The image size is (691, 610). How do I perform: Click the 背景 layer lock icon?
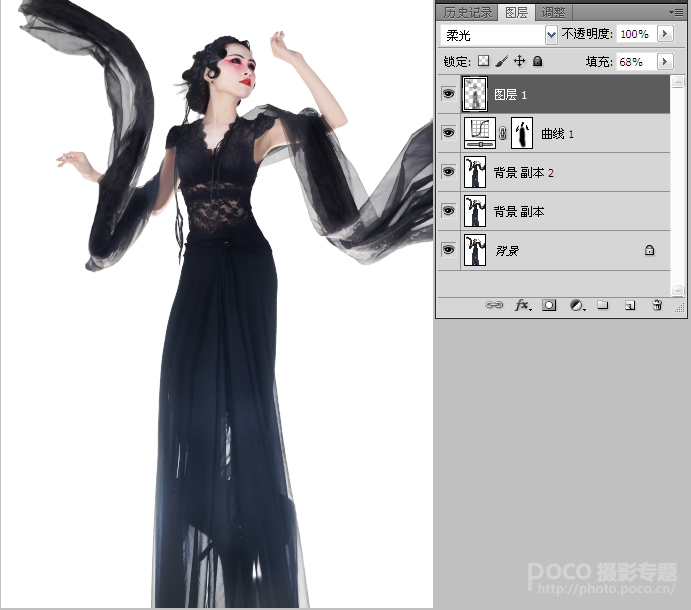[649, 250]
